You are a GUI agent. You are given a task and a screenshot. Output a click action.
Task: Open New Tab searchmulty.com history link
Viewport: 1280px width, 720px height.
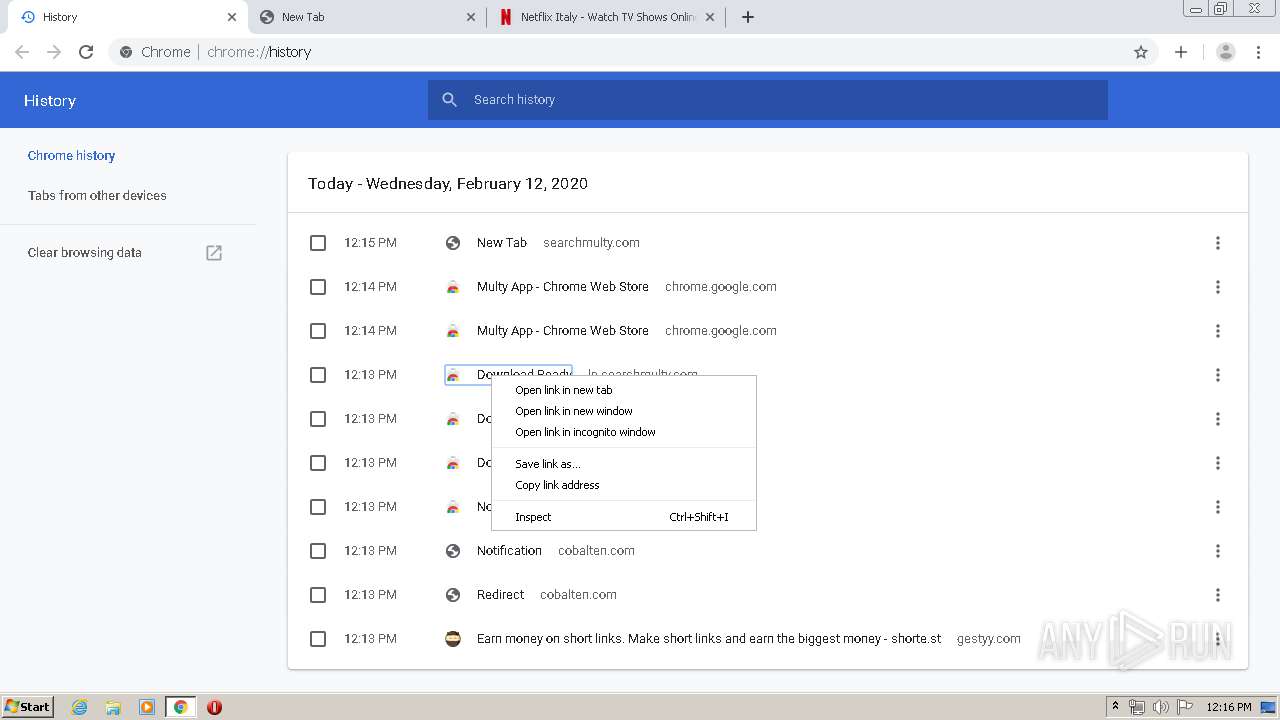click(501, 243)
